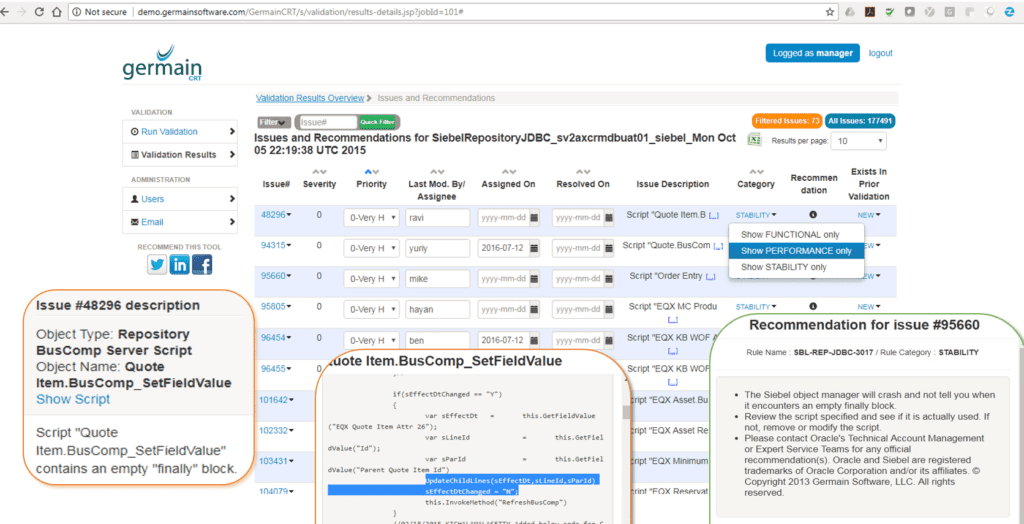Open Assigned On calendar for ben row
This screenshot has width=1024, height=524.
pos(534,340)
